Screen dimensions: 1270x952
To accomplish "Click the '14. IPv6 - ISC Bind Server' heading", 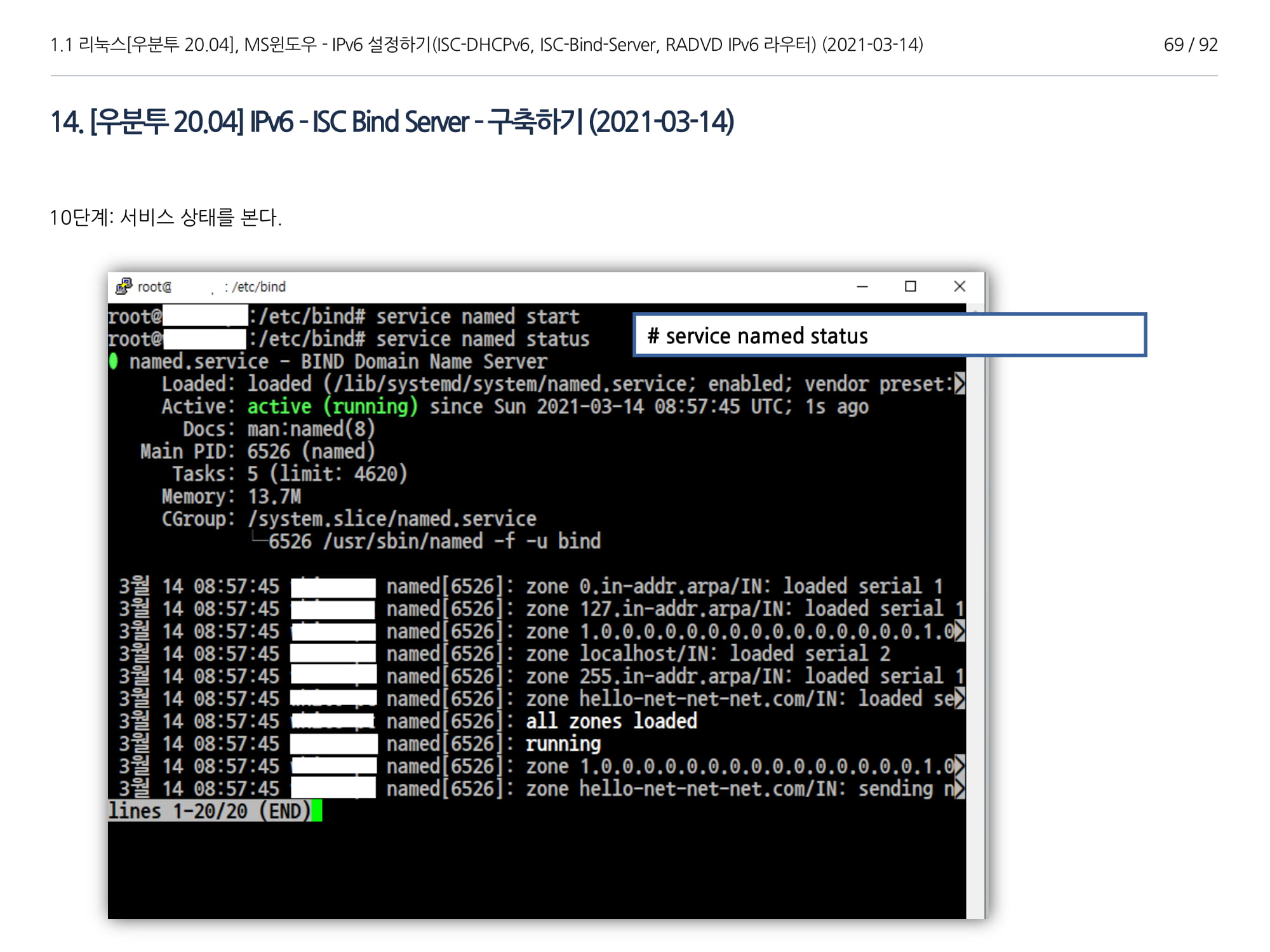I will [x=392, y=122].
